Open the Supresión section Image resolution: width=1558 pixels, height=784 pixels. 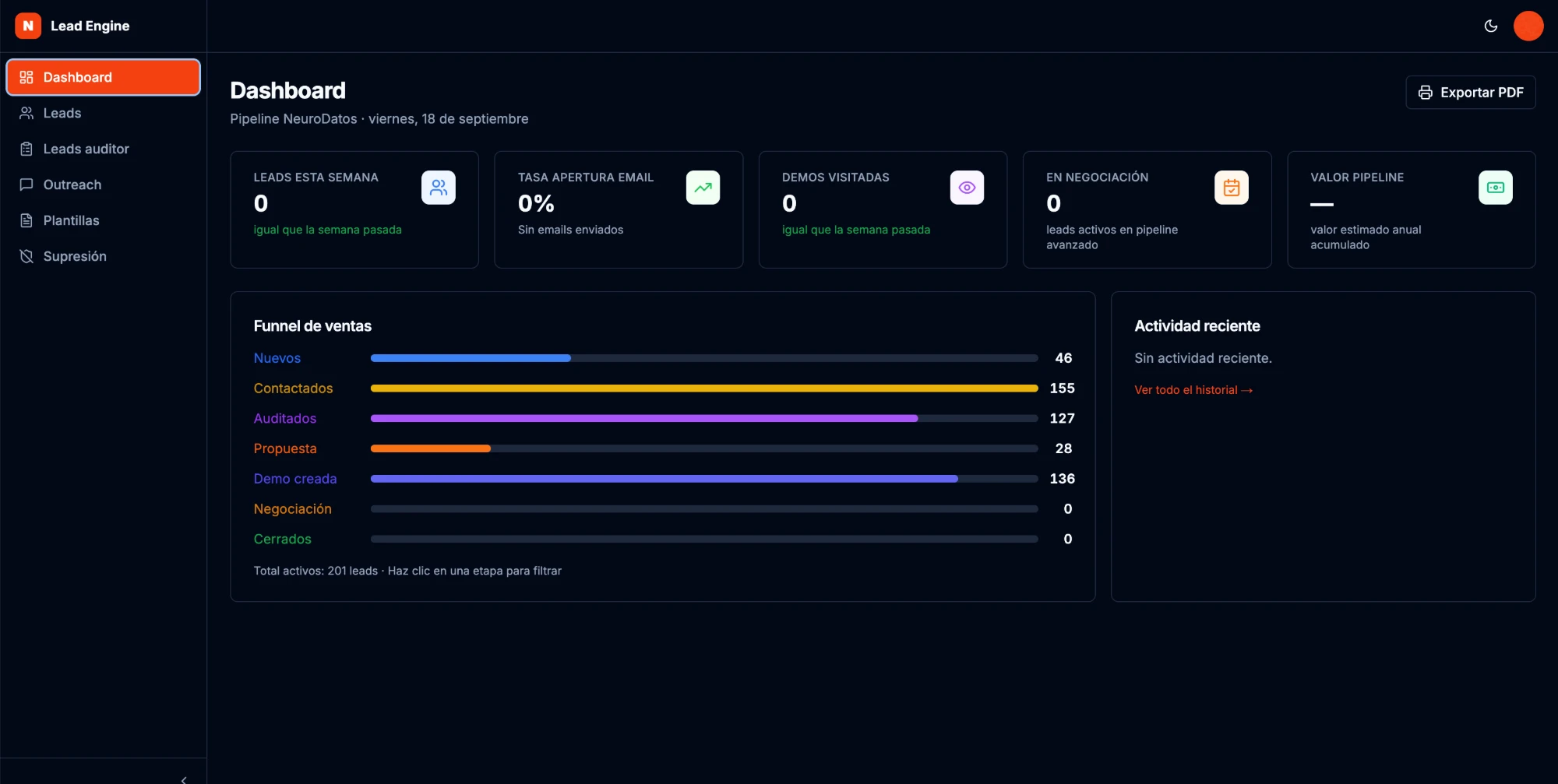coord(104,256)
